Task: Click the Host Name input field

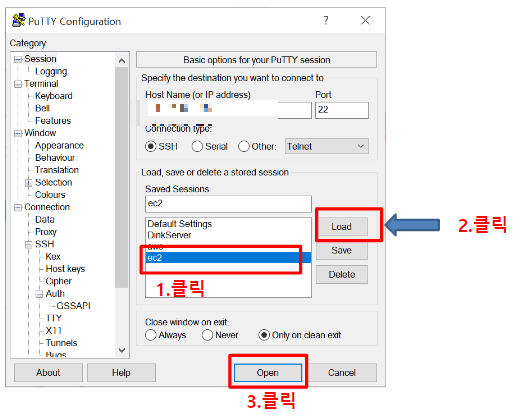Action: click(228, 110)
